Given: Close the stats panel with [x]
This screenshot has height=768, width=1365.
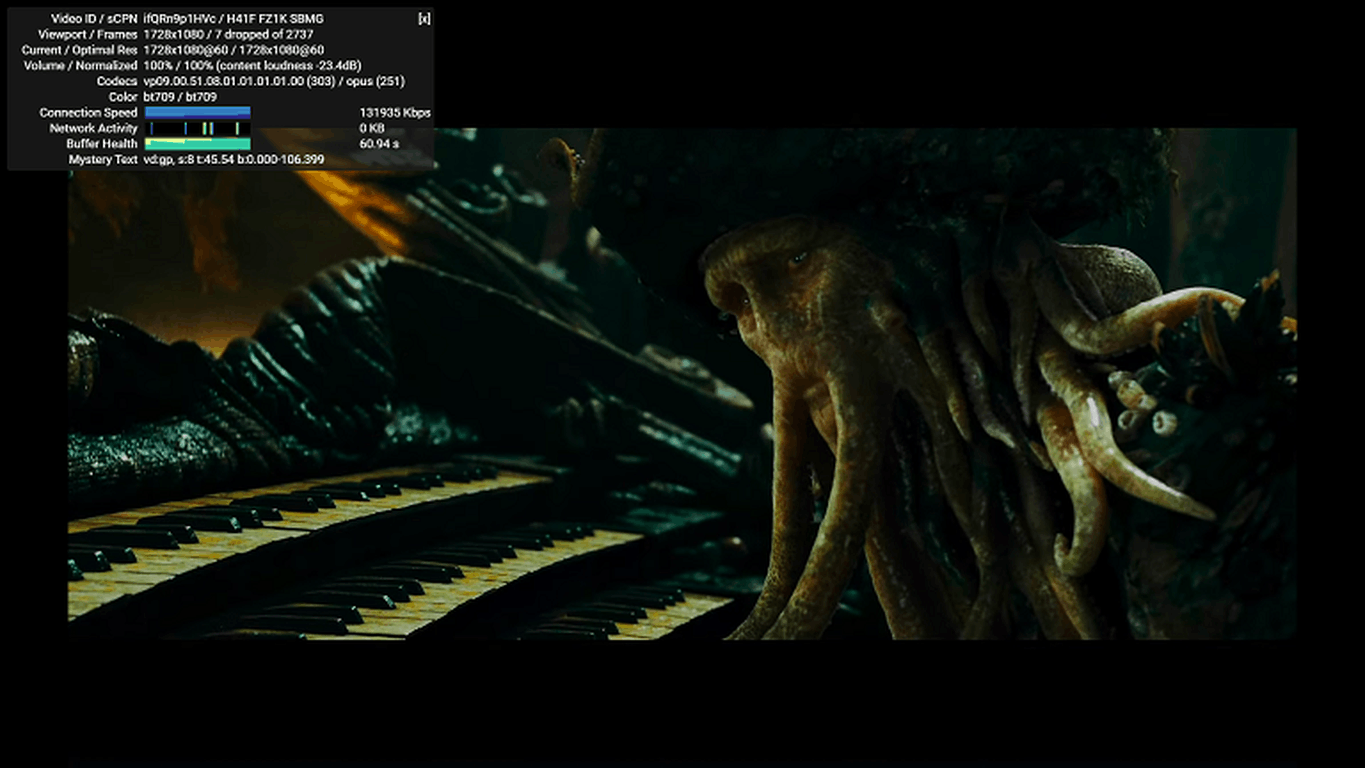Looking at the screenshot, I should pos(424,19).
